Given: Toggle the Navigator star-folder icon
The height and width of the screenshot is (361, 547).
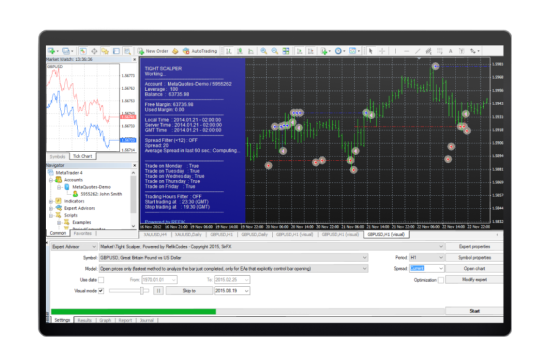Looking at the screenshot, I should pos(105,51).
